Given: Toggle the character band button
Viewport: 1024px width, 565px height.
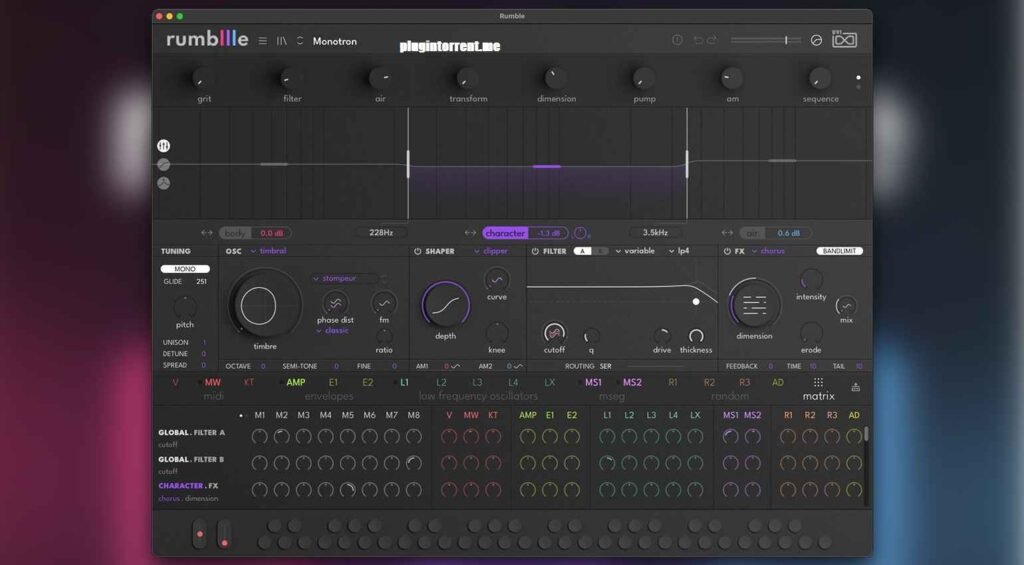Looking at the screenshot, I should (x=505, y=233).
